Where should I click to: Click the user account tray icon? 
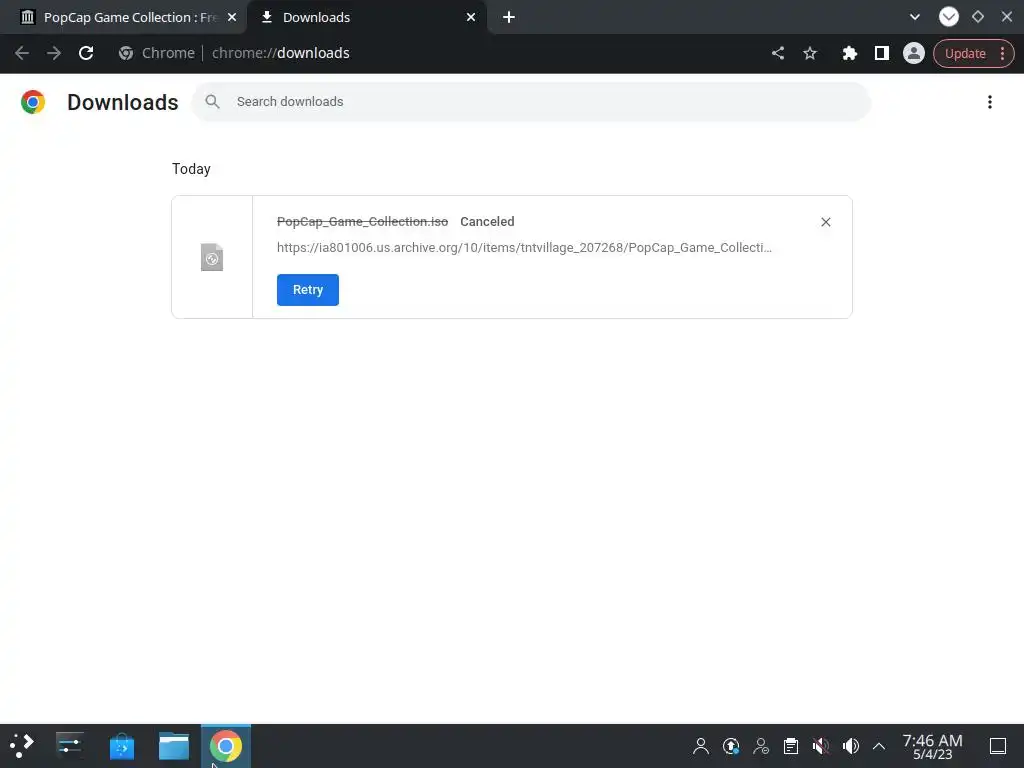point(701,746)
